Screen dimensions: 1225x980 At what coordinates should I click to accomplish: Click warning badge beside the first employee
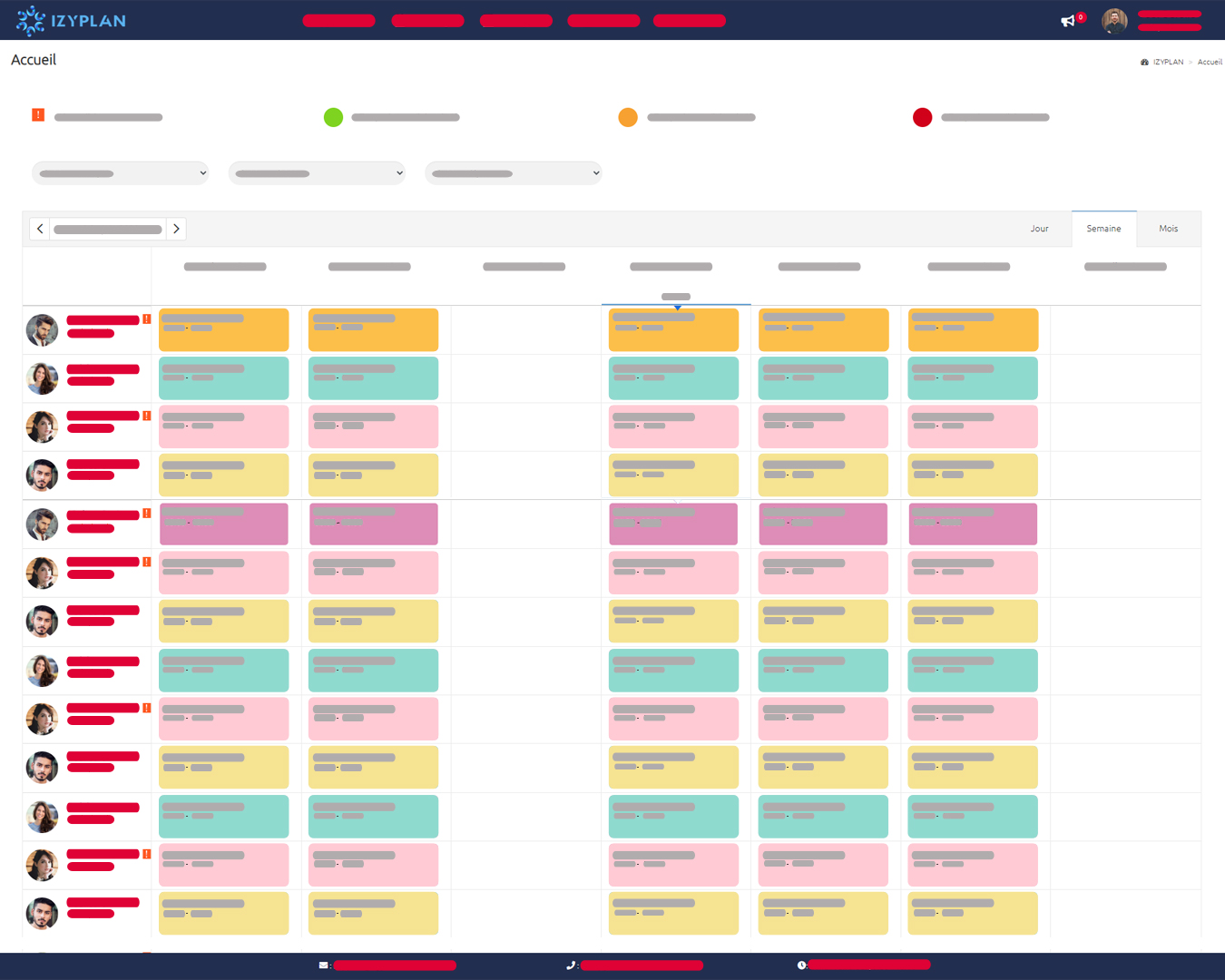pyautogui.click(x=147, y=319)
